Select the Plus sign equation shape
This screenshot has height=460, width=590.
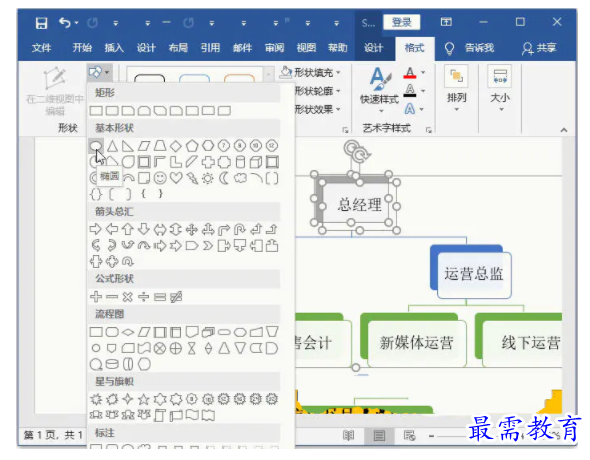[96, 297]
